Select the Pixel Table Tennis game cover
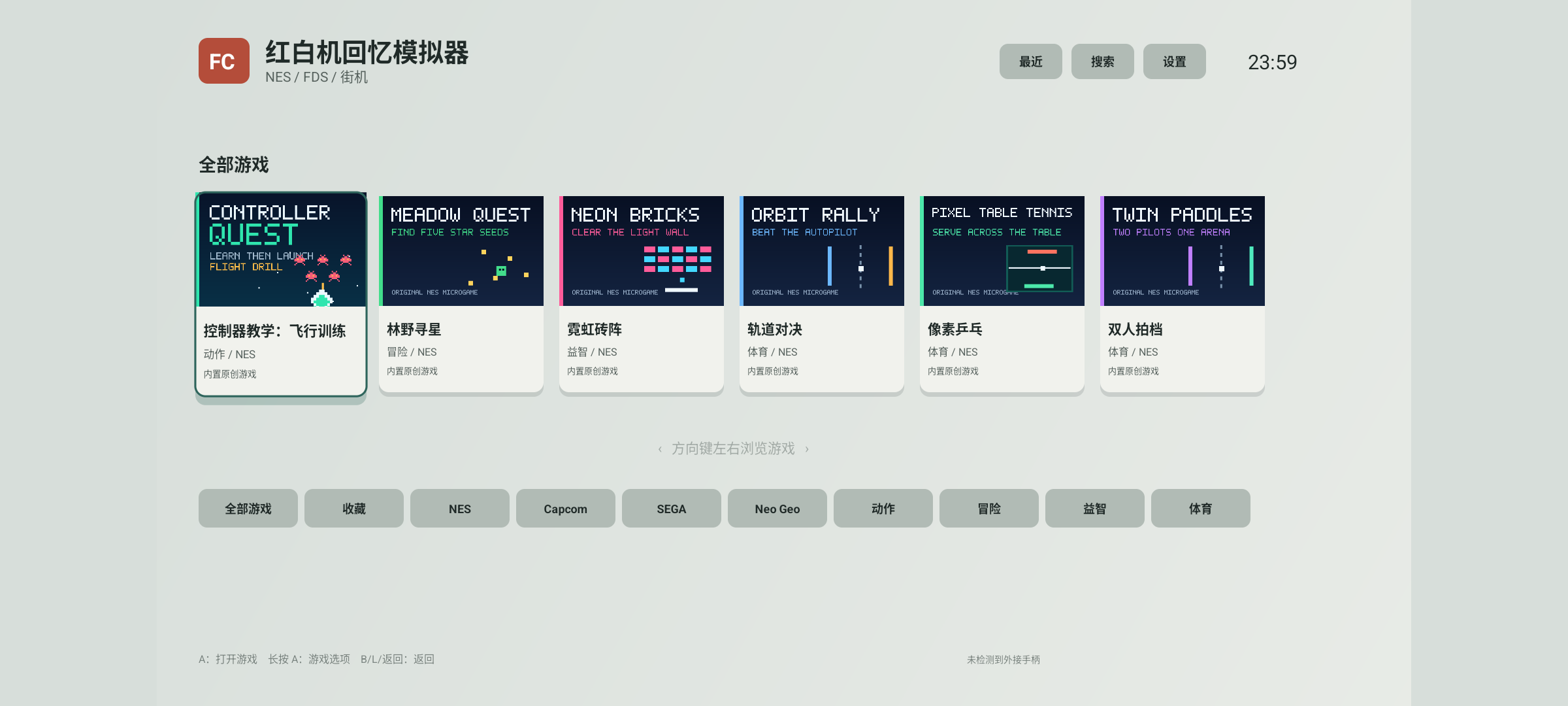This screenshot has width=1568, height=706. click(x=1002, y=251)
